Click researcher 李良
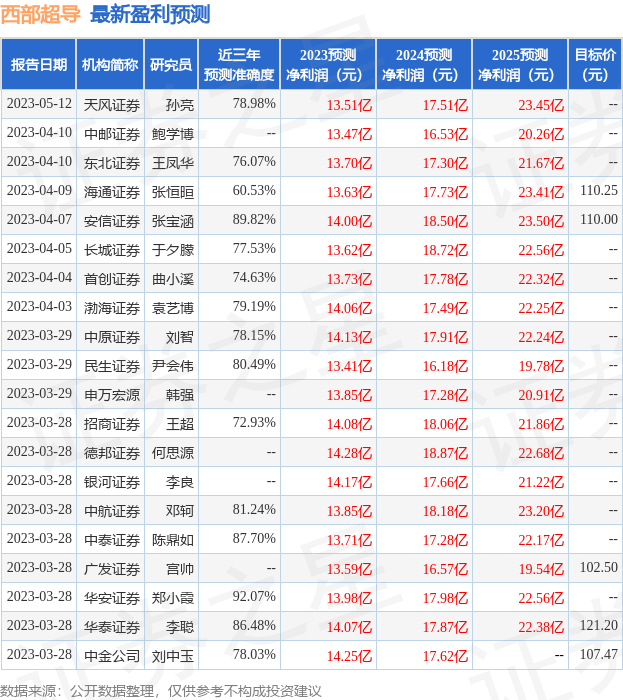The height and width of the screenshot is (700, 623). point(180,483)
